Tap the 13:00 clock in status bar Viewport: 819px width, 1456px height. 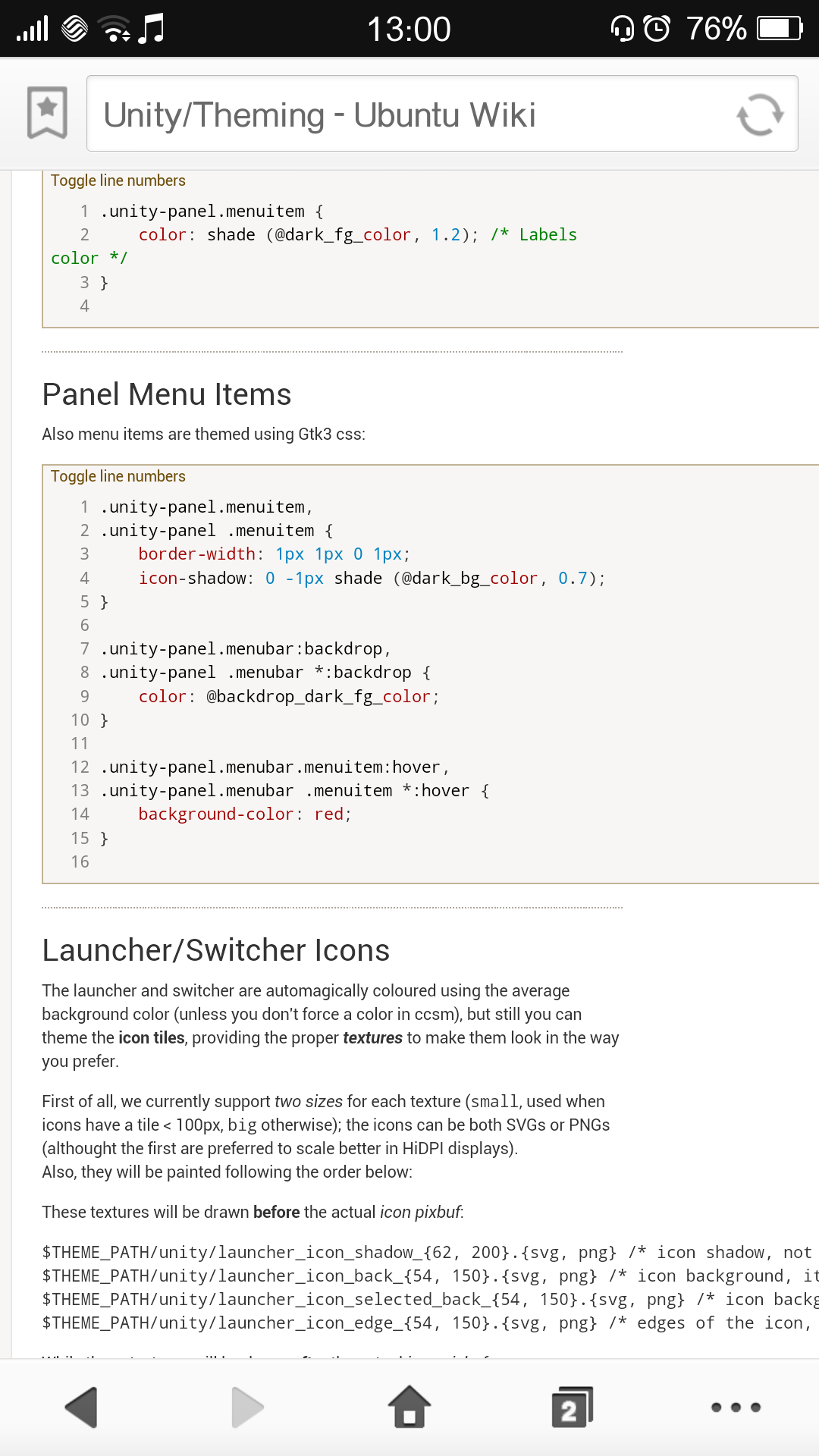tap(409, 30)
